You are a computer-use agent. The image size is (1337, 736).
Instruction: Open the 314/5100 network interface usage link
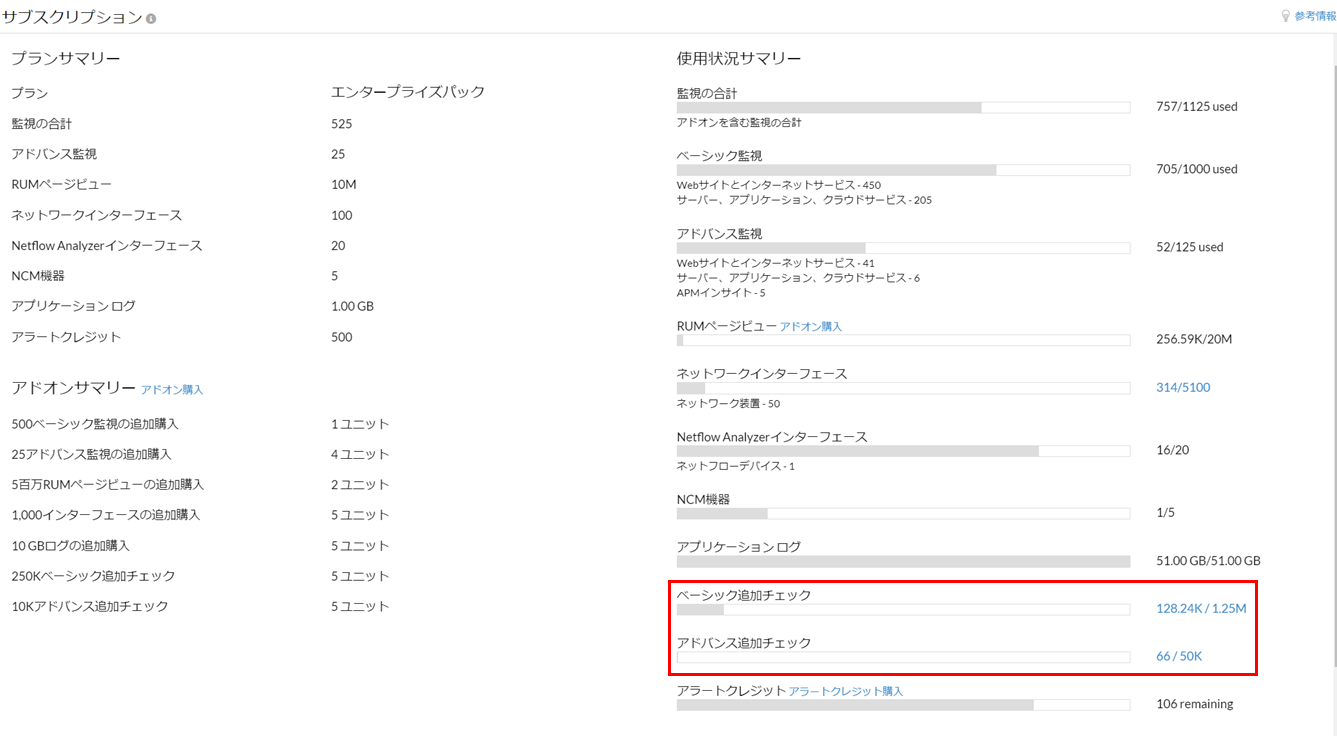[1182, 387]
